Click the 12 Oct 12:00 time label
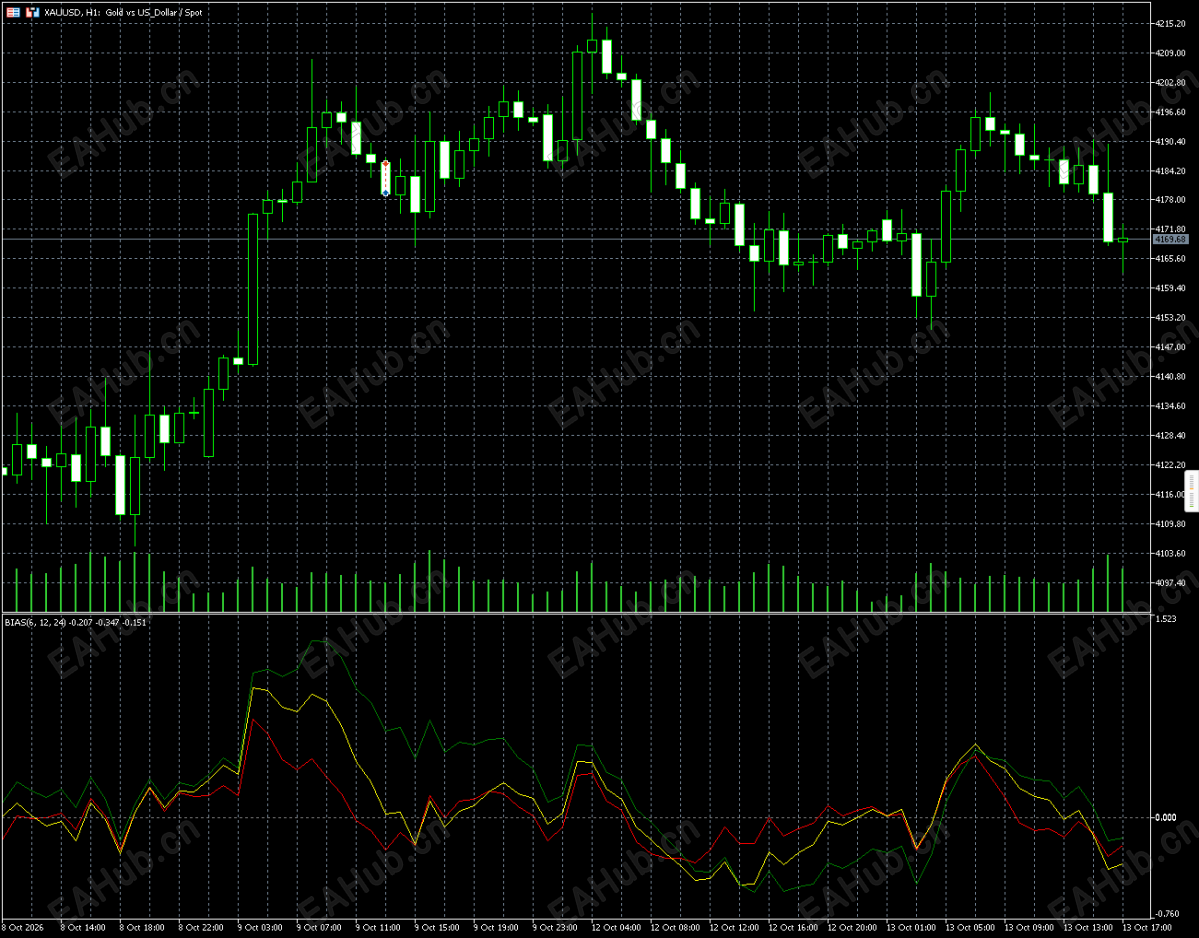The height and width of the screenshot is (938, 1199). click(734, 928)
